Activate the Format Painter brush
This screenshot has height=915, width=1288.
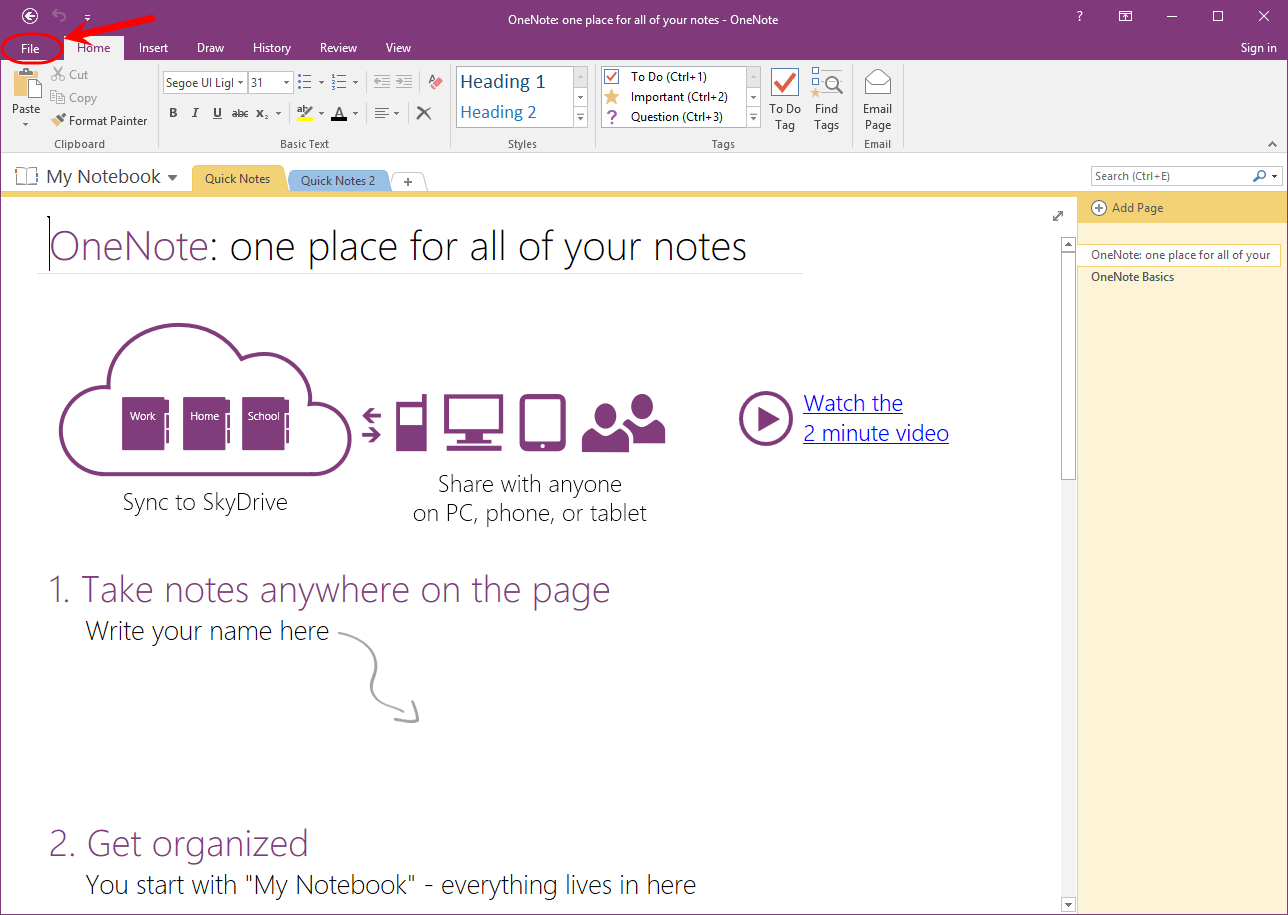(99, 121)
